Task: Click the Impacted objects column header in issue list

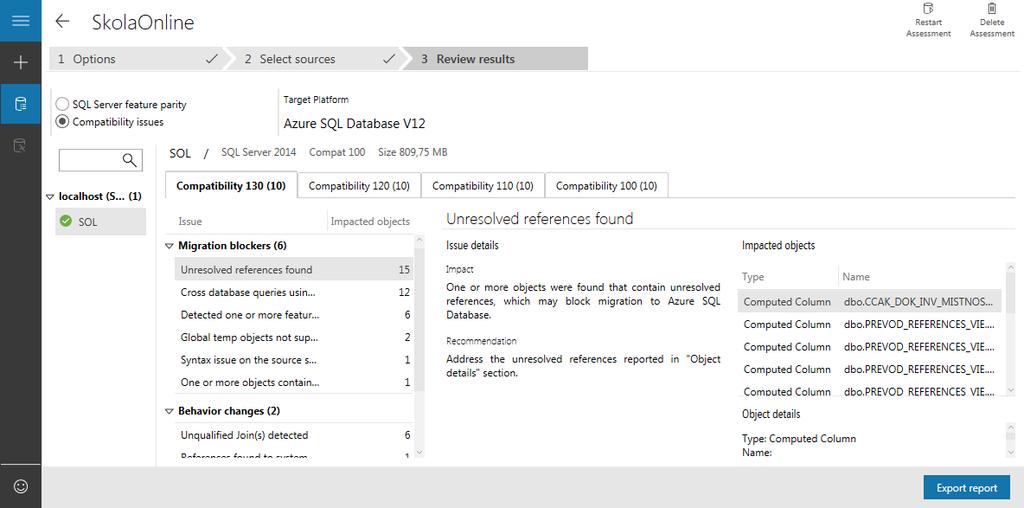Action: tap(370, 221)
